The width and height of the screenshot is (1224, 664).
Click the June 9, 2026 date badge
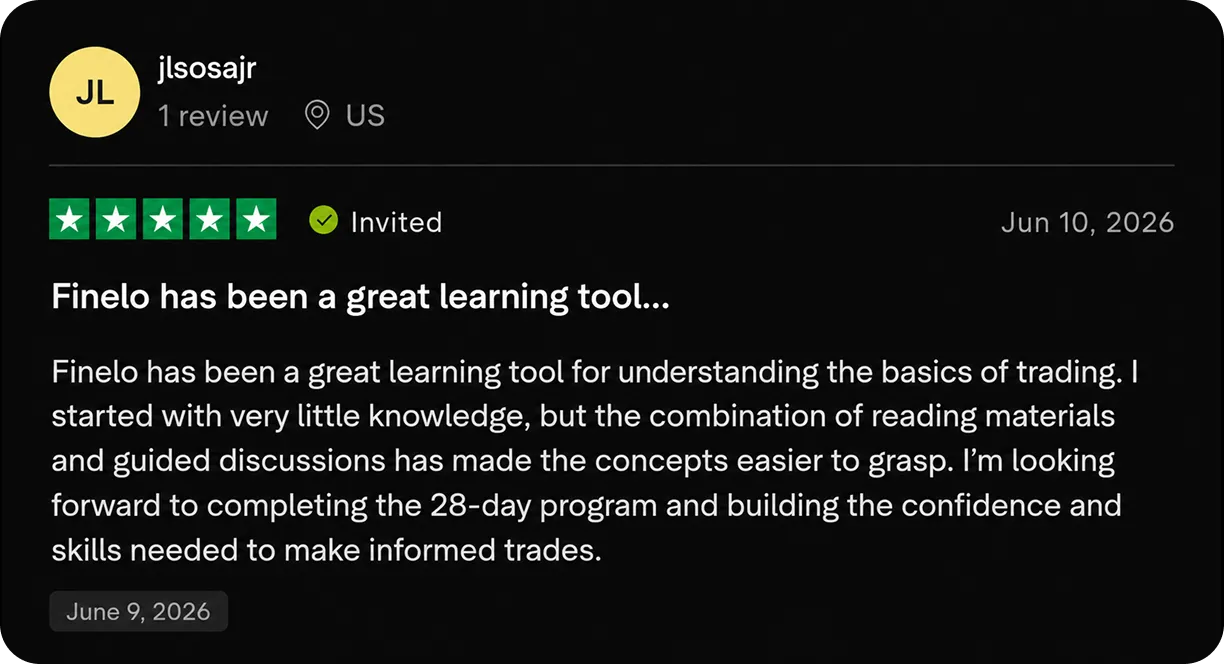139,611
